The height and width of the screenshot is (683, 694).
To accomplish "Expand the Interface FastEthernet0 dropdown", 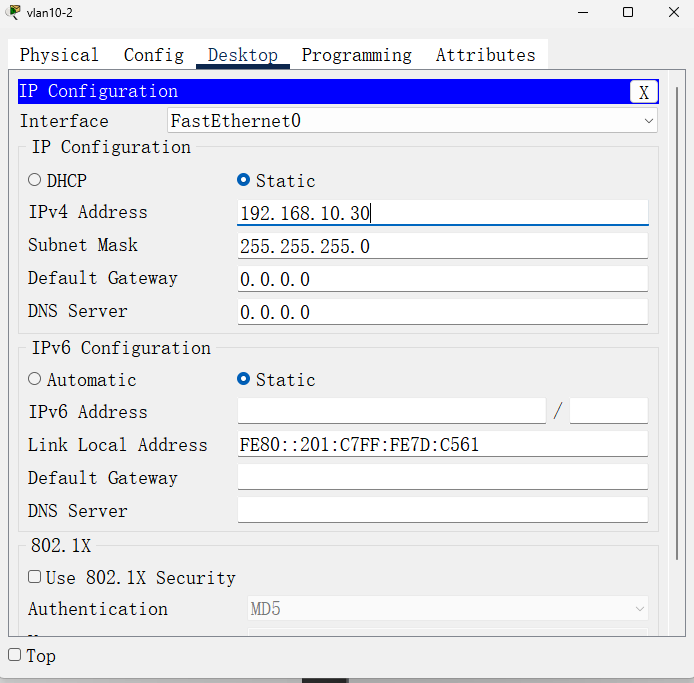I will coord(412,120).
